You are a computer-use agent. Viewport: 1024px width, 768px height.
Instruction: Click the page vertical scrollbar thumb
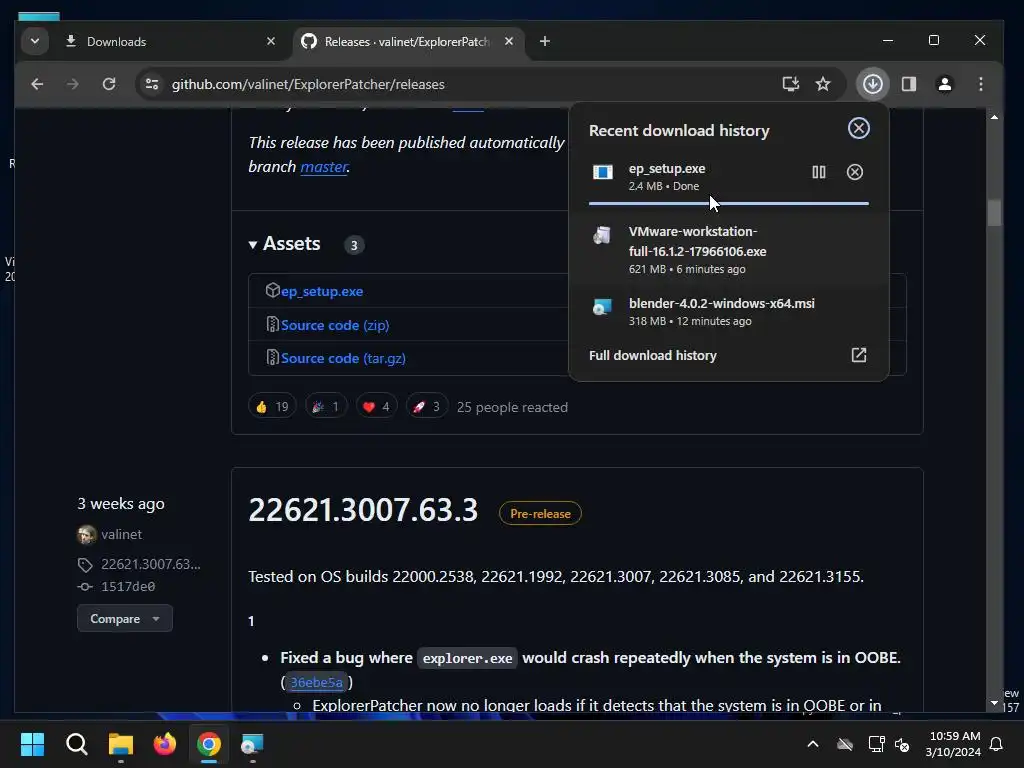(994, 212)
